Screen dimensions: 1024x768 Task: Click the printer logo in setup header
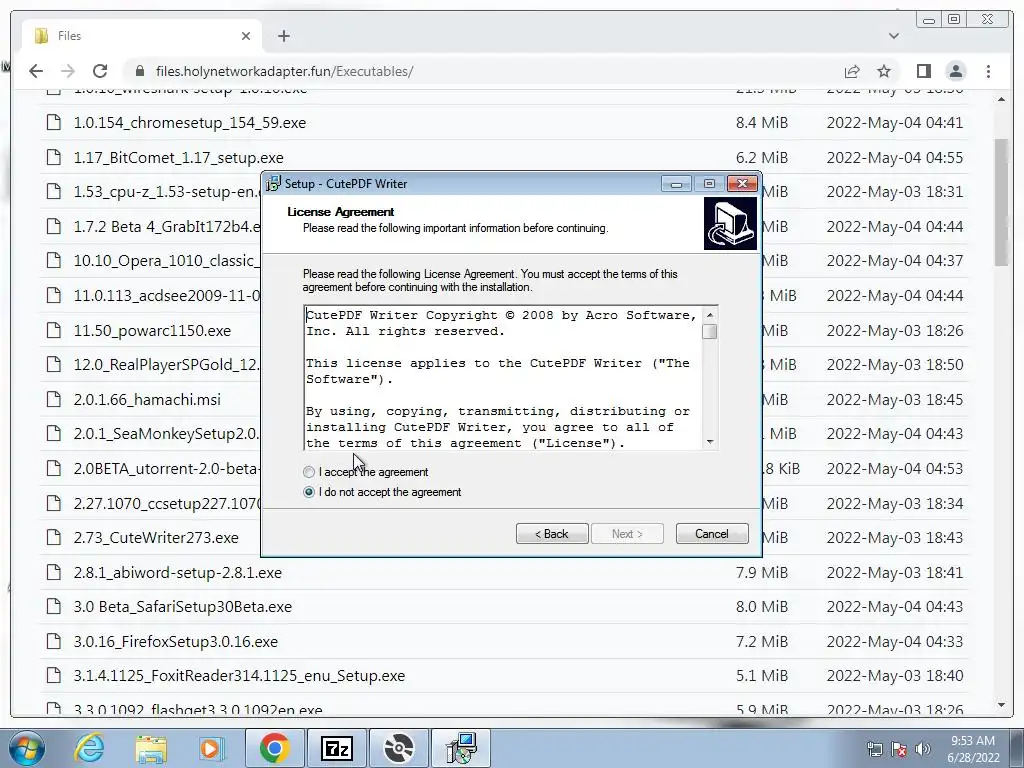(730, 224)
